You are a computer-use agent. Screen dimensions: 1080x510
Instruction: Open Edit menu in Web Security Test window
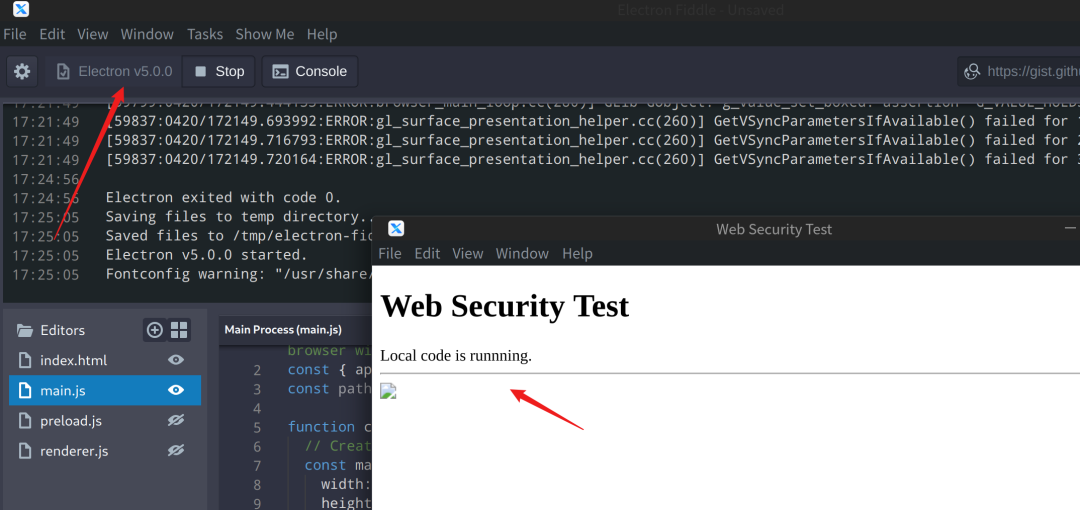coord(427,254)
